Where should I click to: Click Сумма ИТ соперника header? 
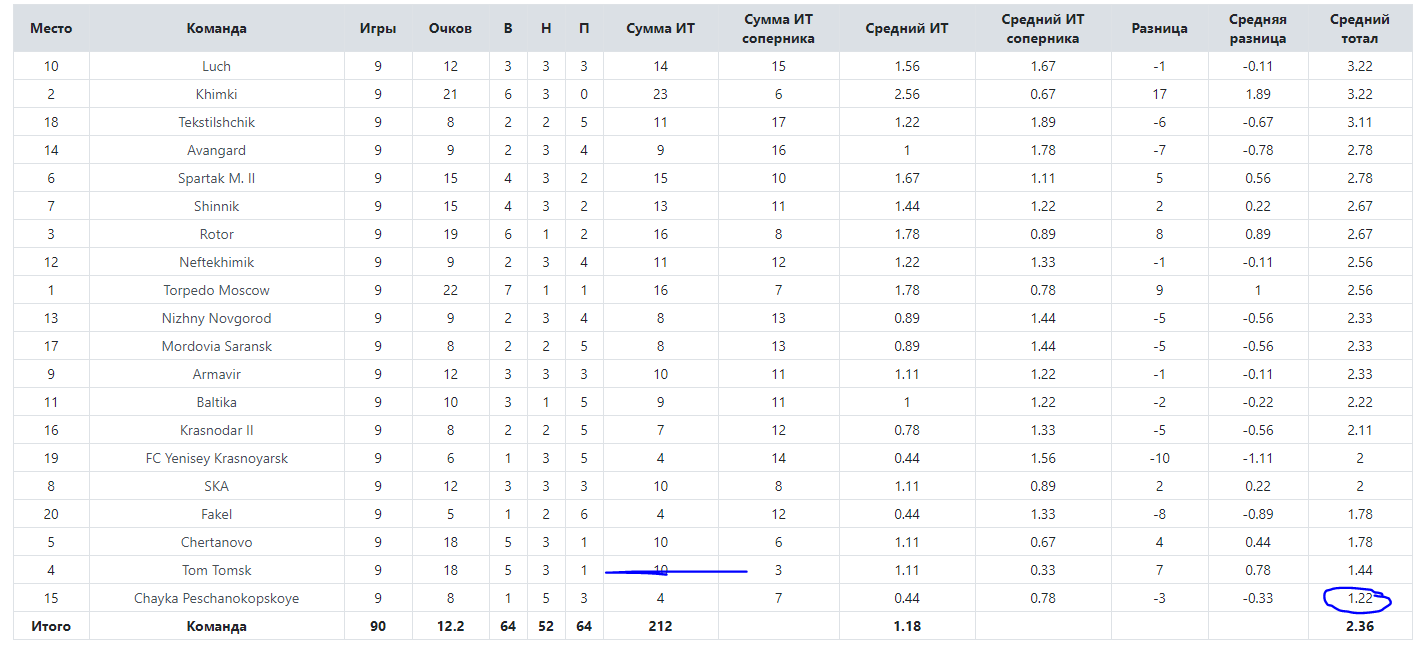coord(778,29)
